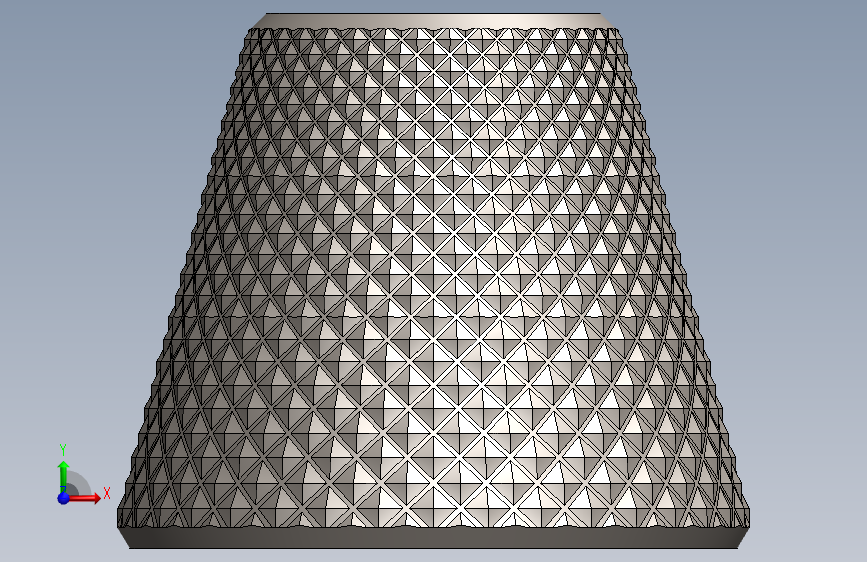The image size is (867, 562).
Task: Select the smooth chamfer band at the cone top
Action: point(434,20)
